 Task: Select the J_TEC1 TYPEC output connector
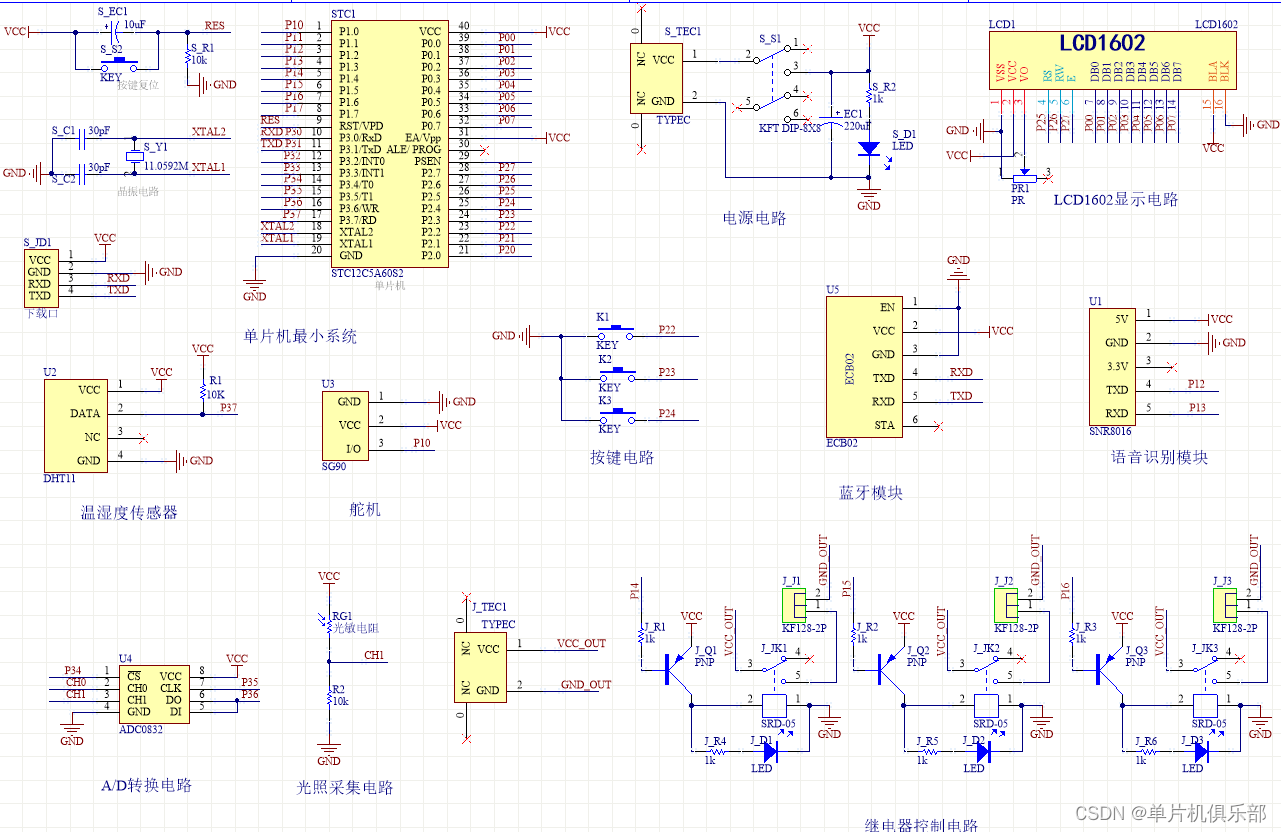coord(481,668)
